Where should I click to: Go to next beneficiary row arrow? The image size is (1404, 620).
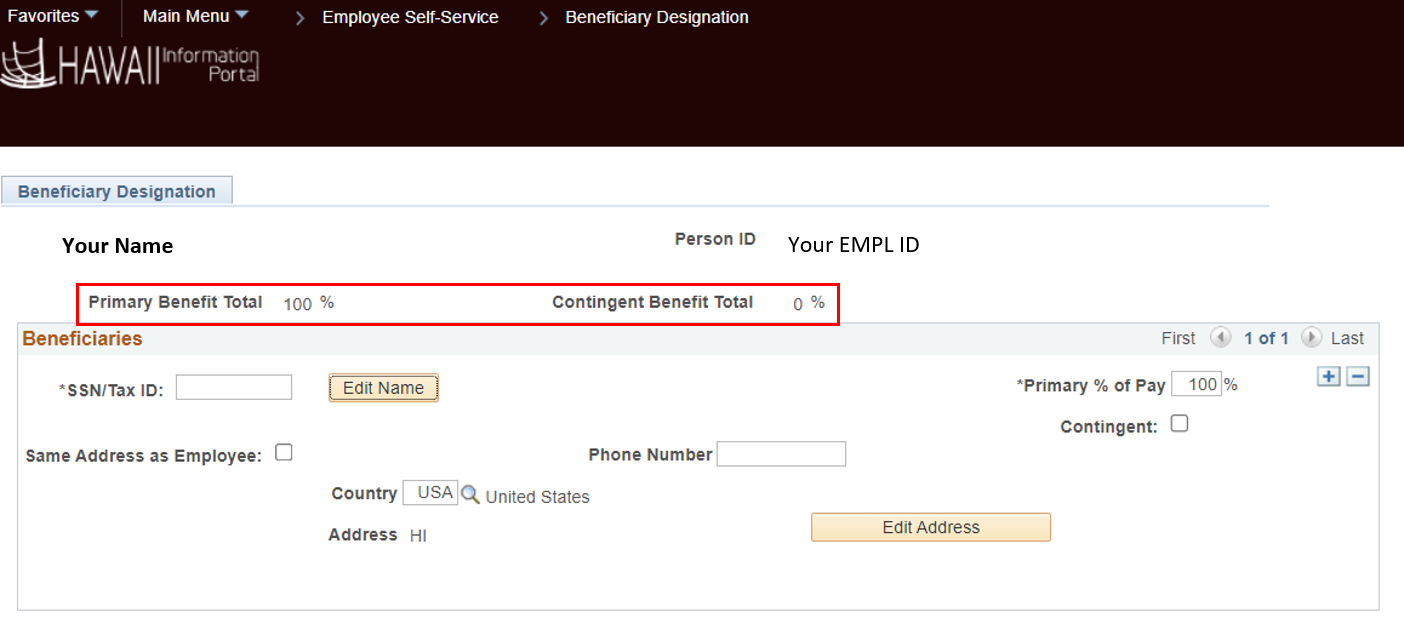click(x=1312, y=338)
